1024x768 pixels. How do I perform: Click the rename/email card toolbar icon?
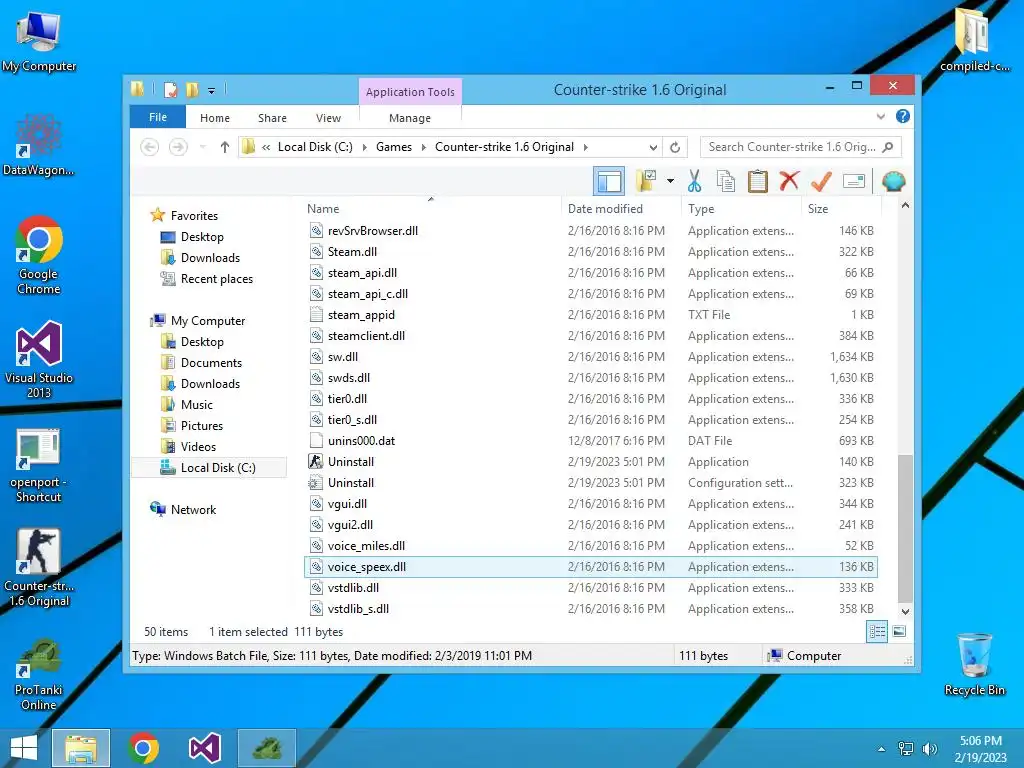854,181
